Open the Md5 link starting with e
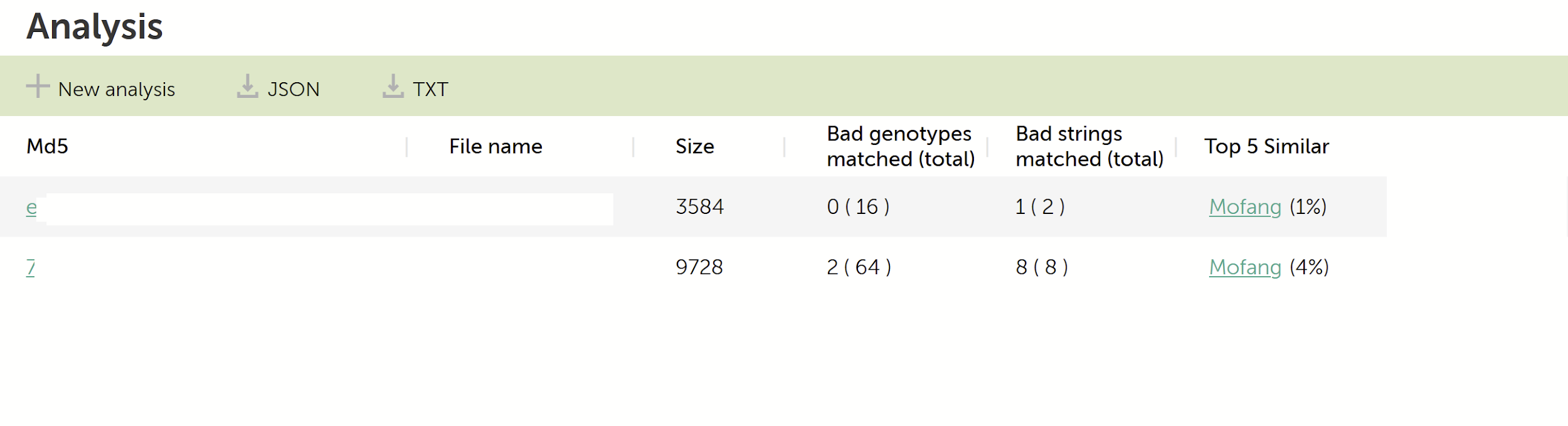Screen dimensions: 1568x426 pyautogui.click(x=31, y=208)
